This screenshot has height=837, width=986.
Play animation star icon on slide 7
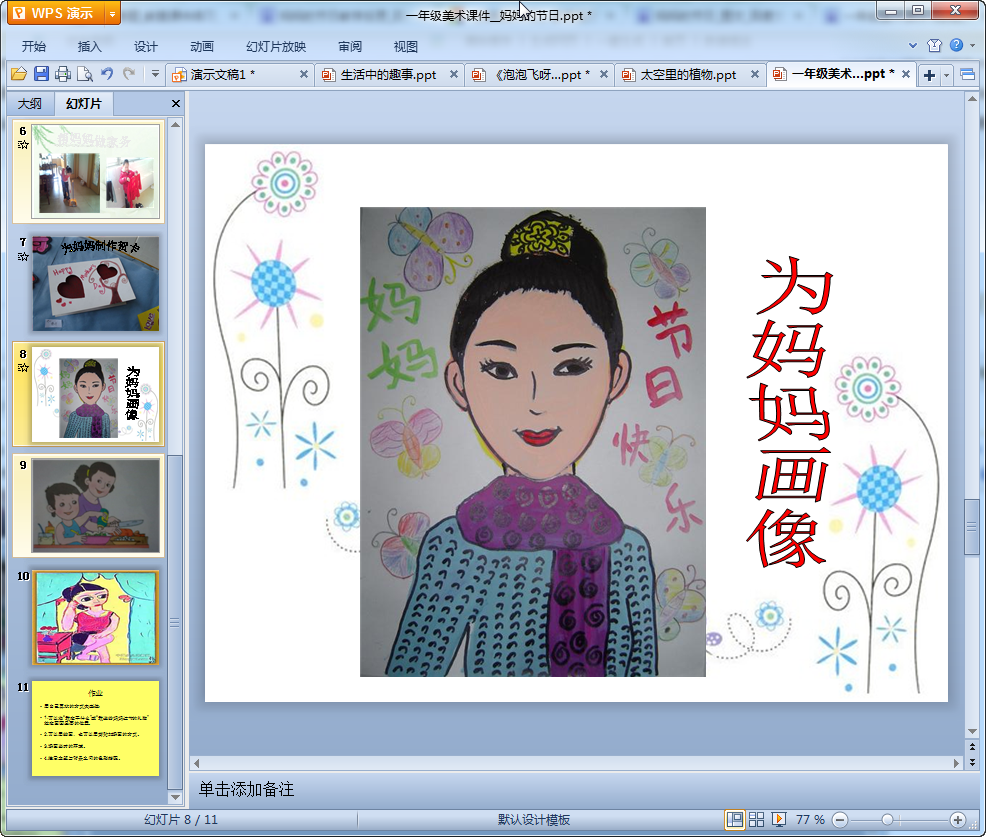(23, 257)
